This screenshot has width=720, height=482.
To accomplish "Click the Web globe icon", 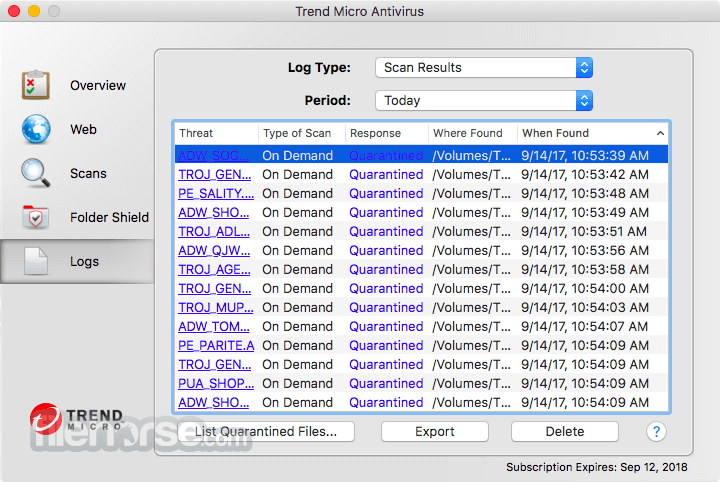I will (36, 129).
